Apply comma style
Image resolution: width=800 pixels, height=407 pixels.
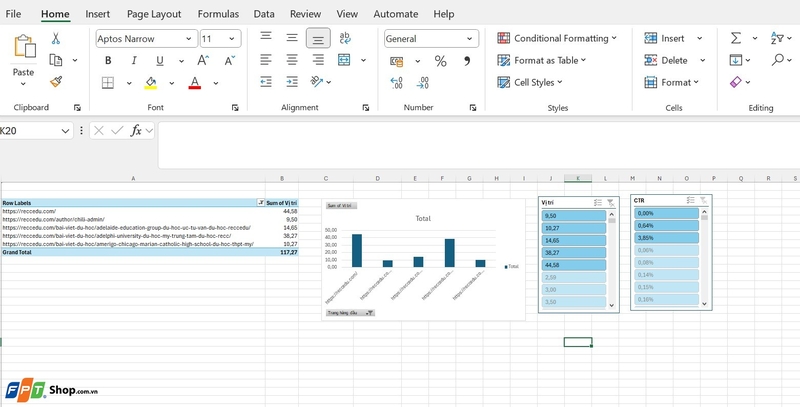point(467,62)
